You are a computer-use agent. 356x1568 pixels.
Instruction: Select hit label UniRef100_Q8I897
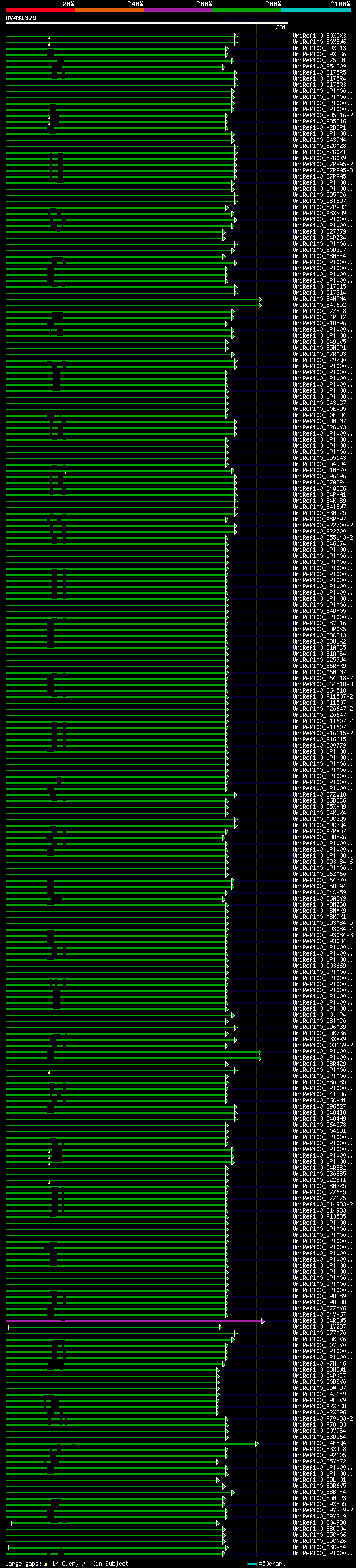(x=319, y=201)
